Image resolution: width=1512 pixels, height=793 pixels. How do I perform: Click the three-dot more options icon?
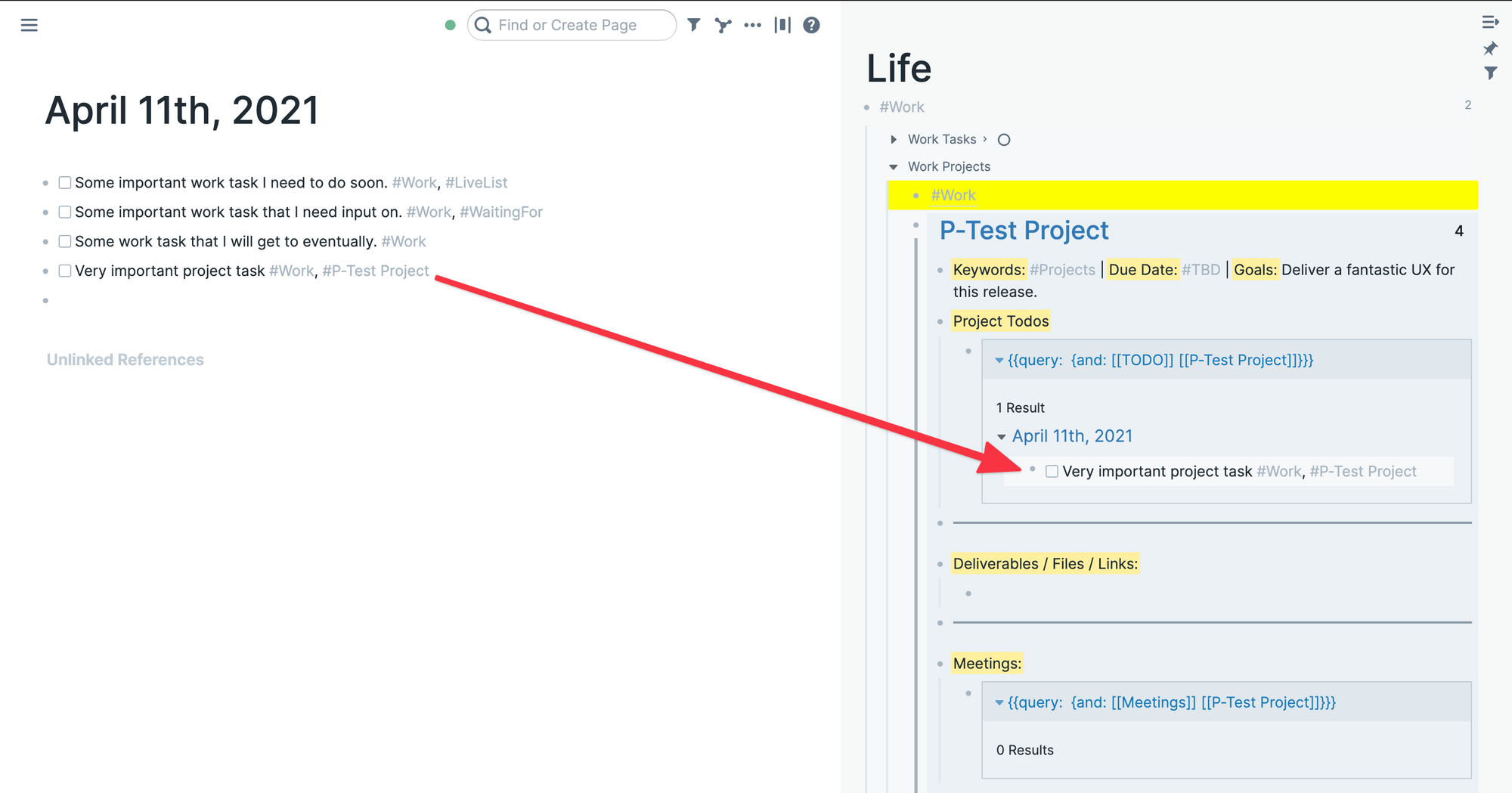click(x=752, y=25)
